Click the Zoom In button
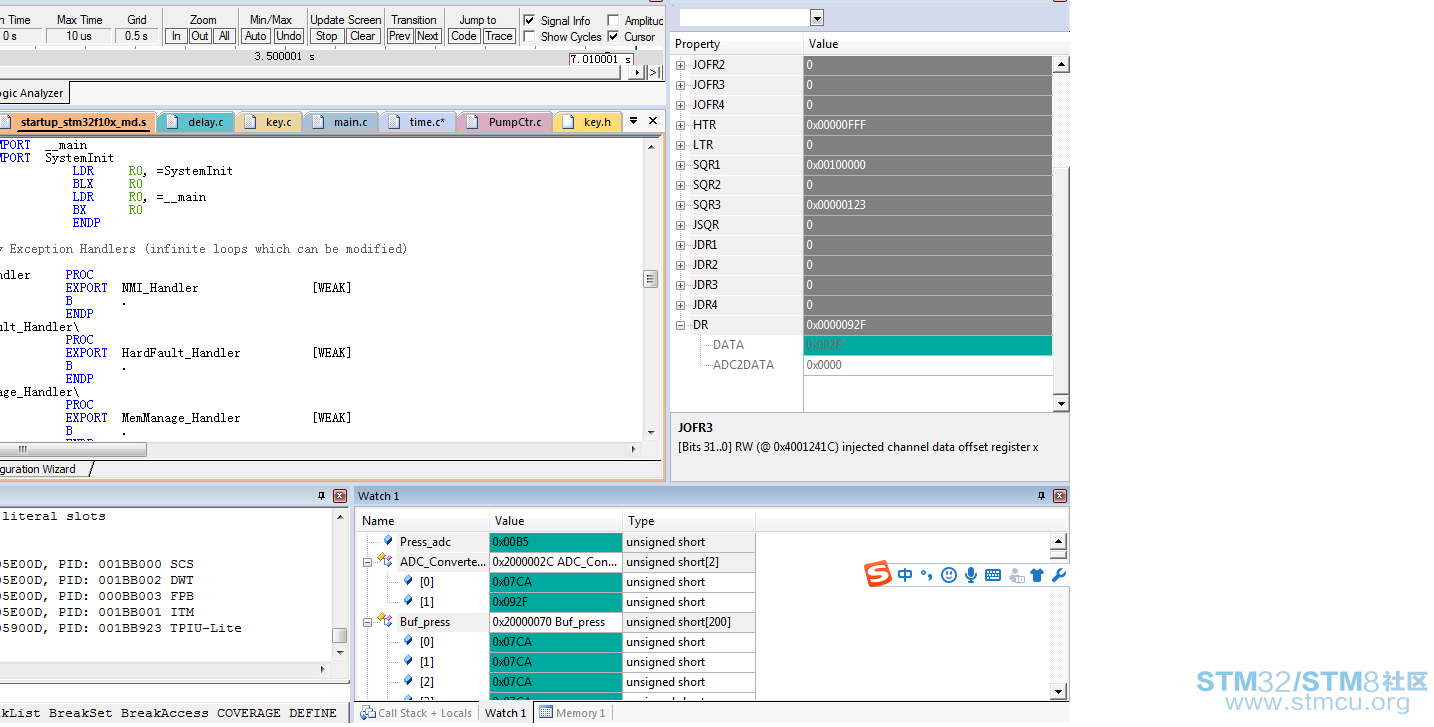This screenshot has height=727, width=1434. point(176,36)
